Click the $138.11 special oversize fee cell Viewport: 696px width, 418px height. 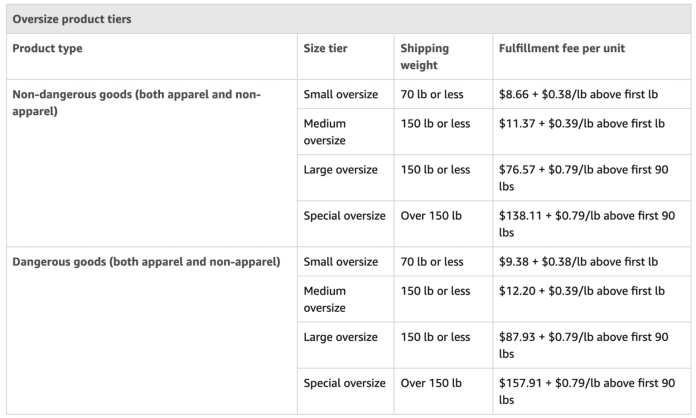[586, 223]
